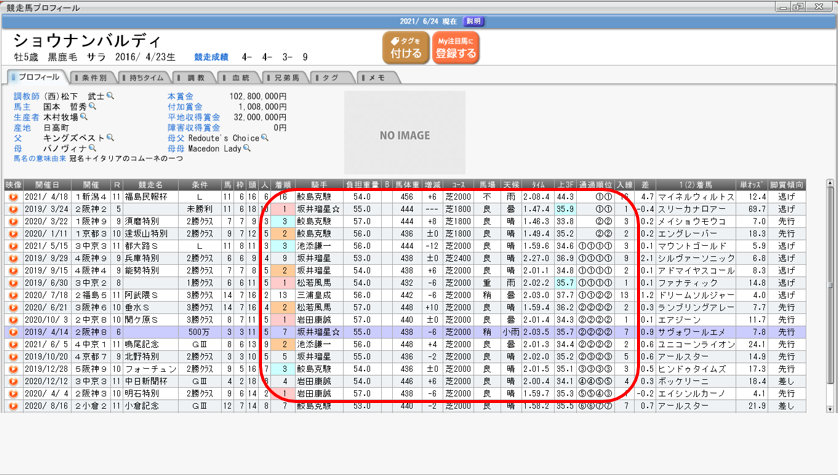Open 競走成績 race record link

click(216, 58)
